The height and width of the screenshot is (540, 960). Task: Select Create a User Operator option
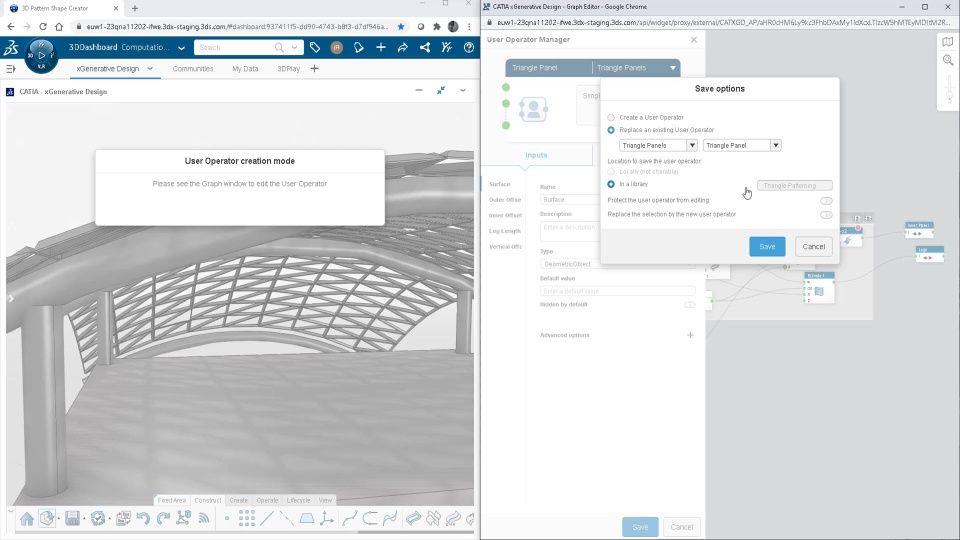[611, 118]
